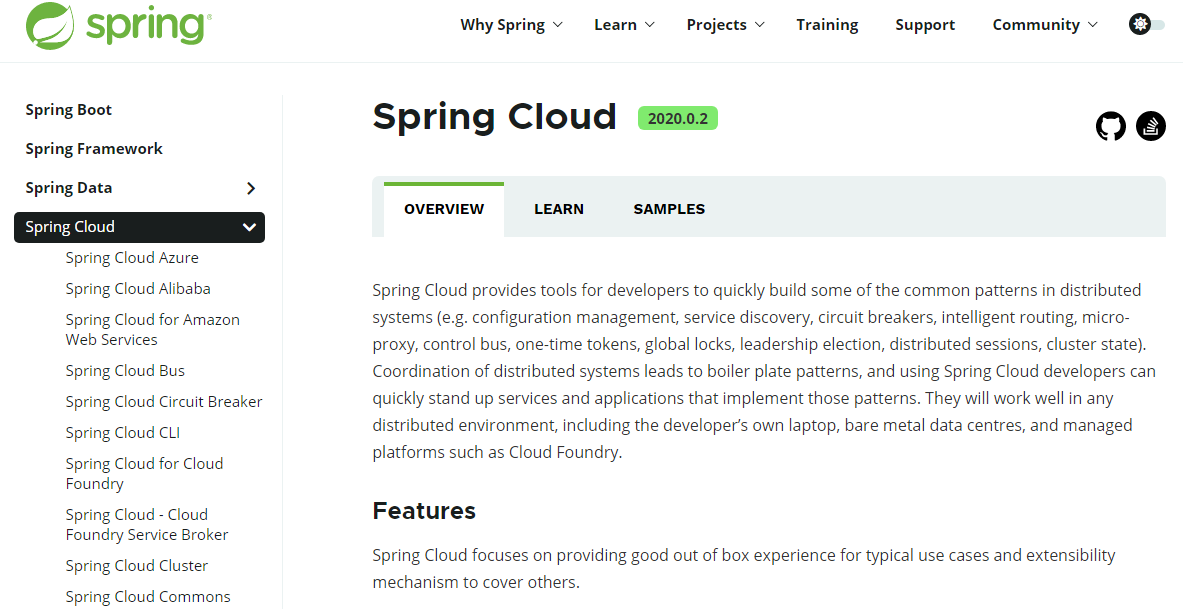Screen dimensions: 1183x609
Task: Open the Stack Overflow icon link
Action: tap(1151, 126)
